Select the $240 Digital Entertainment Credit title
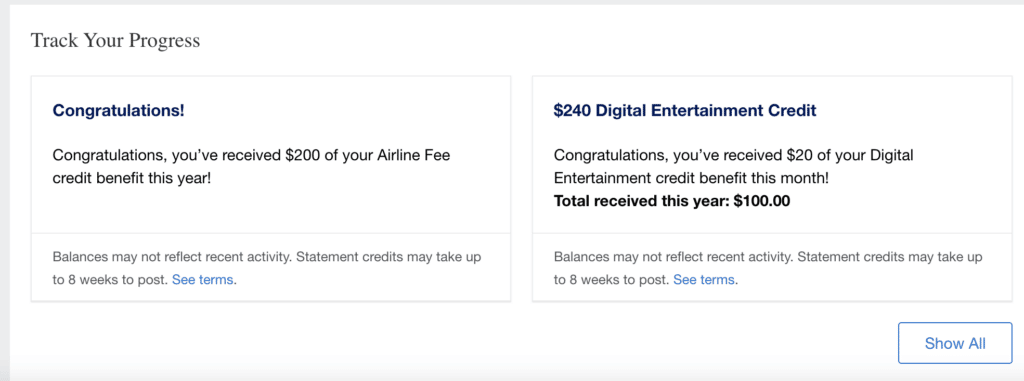This screenshot has height=381, width=1024. click(685, 110)
